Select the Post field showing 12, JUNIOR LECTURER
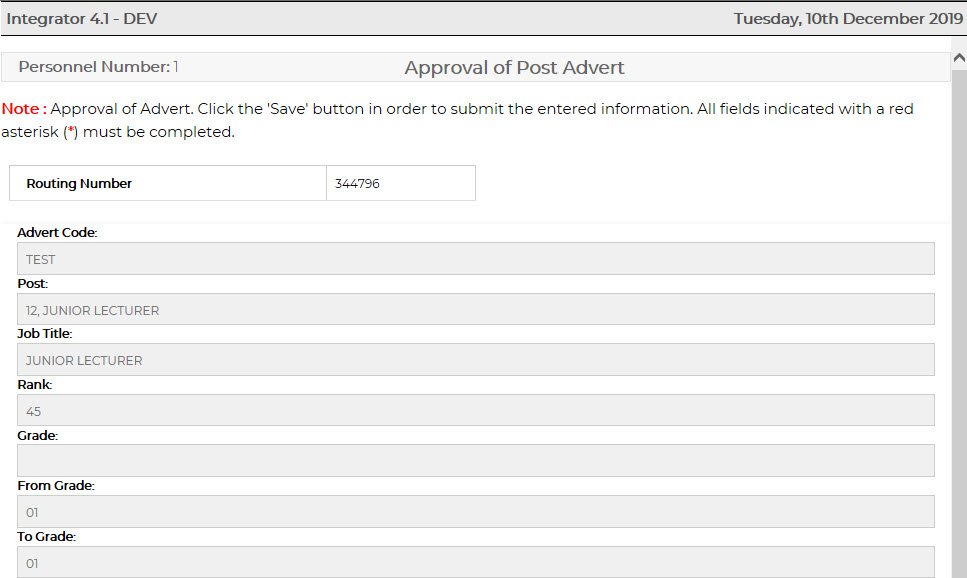967x578 pixels. click(476, 310)
